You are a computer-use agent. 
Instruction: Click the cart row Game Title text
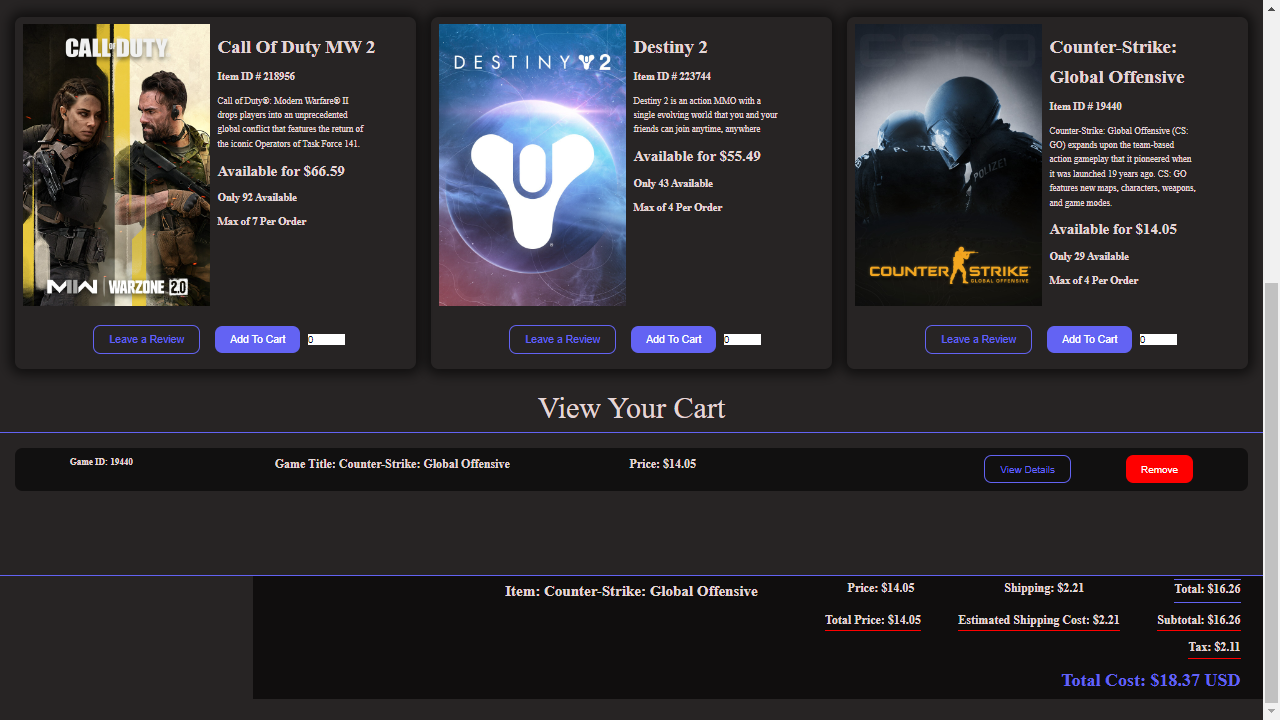pos(392,464)
